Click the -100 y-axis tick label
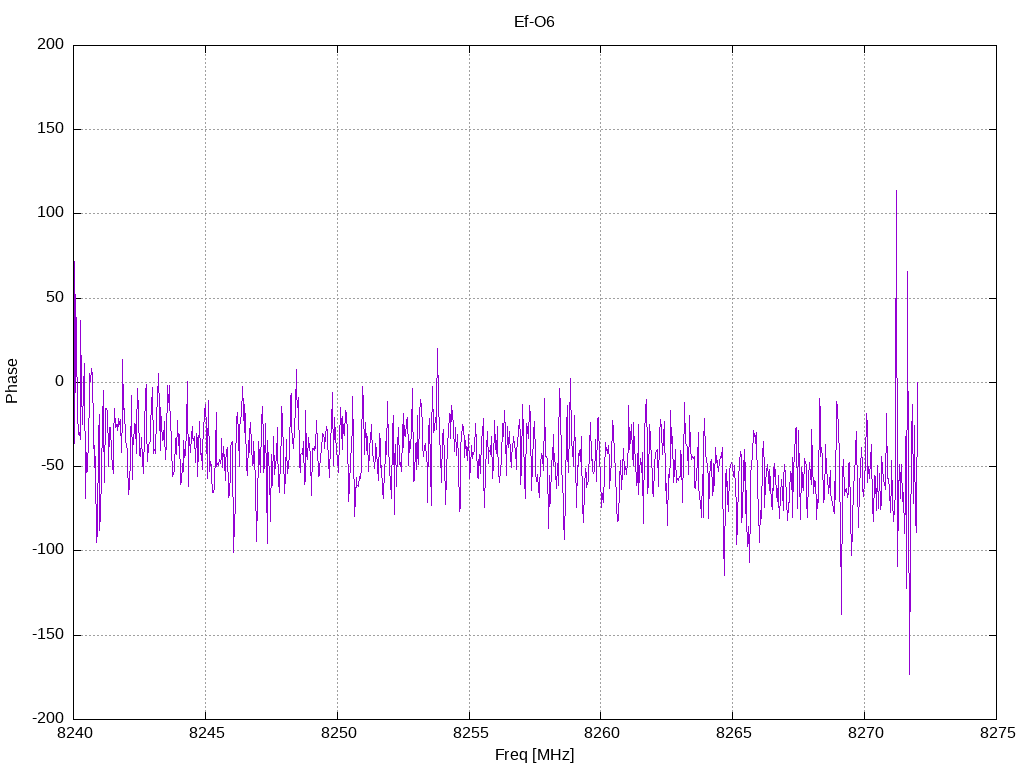1024x768 pixels. point(48,550)
